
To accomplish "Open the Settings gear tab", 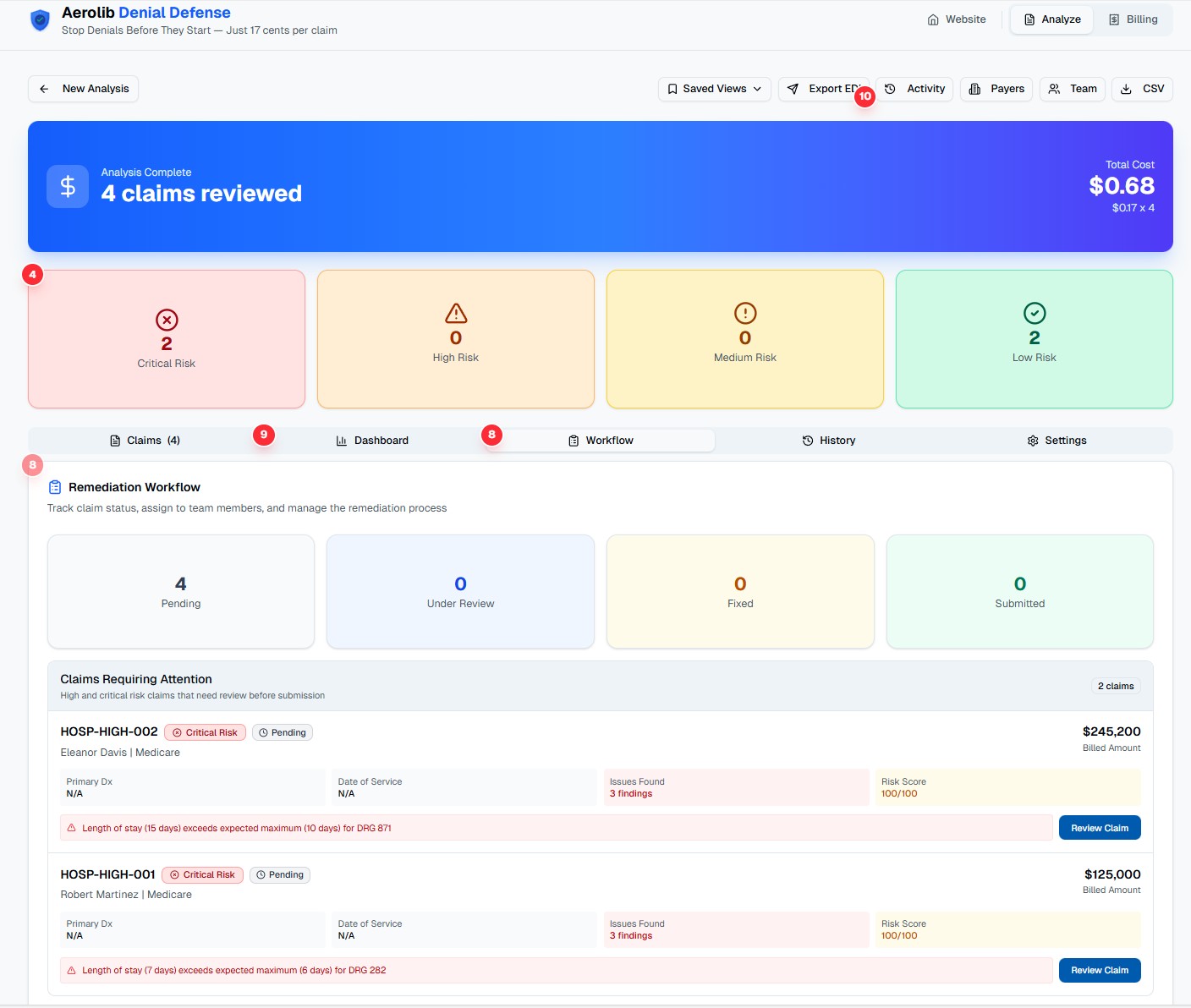I will click(x=1056, y=440).
